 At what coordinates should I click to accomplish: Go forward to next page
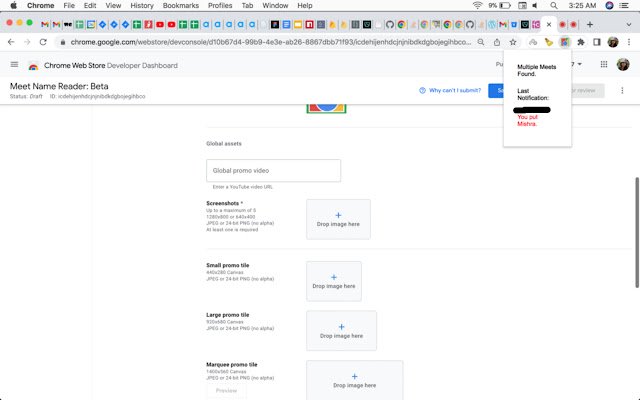pos(27,42)
